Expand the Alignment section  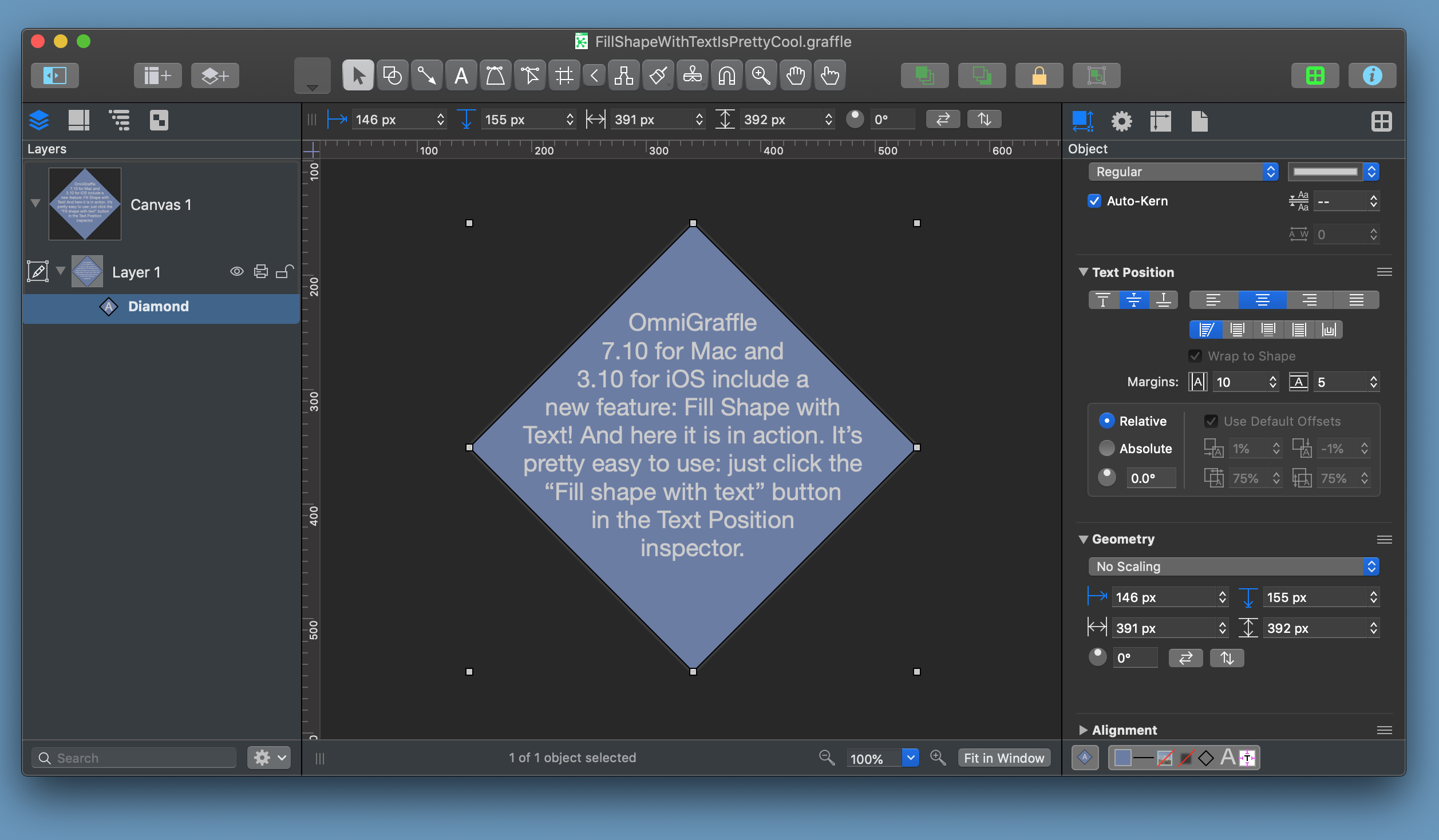(1084, 730)
